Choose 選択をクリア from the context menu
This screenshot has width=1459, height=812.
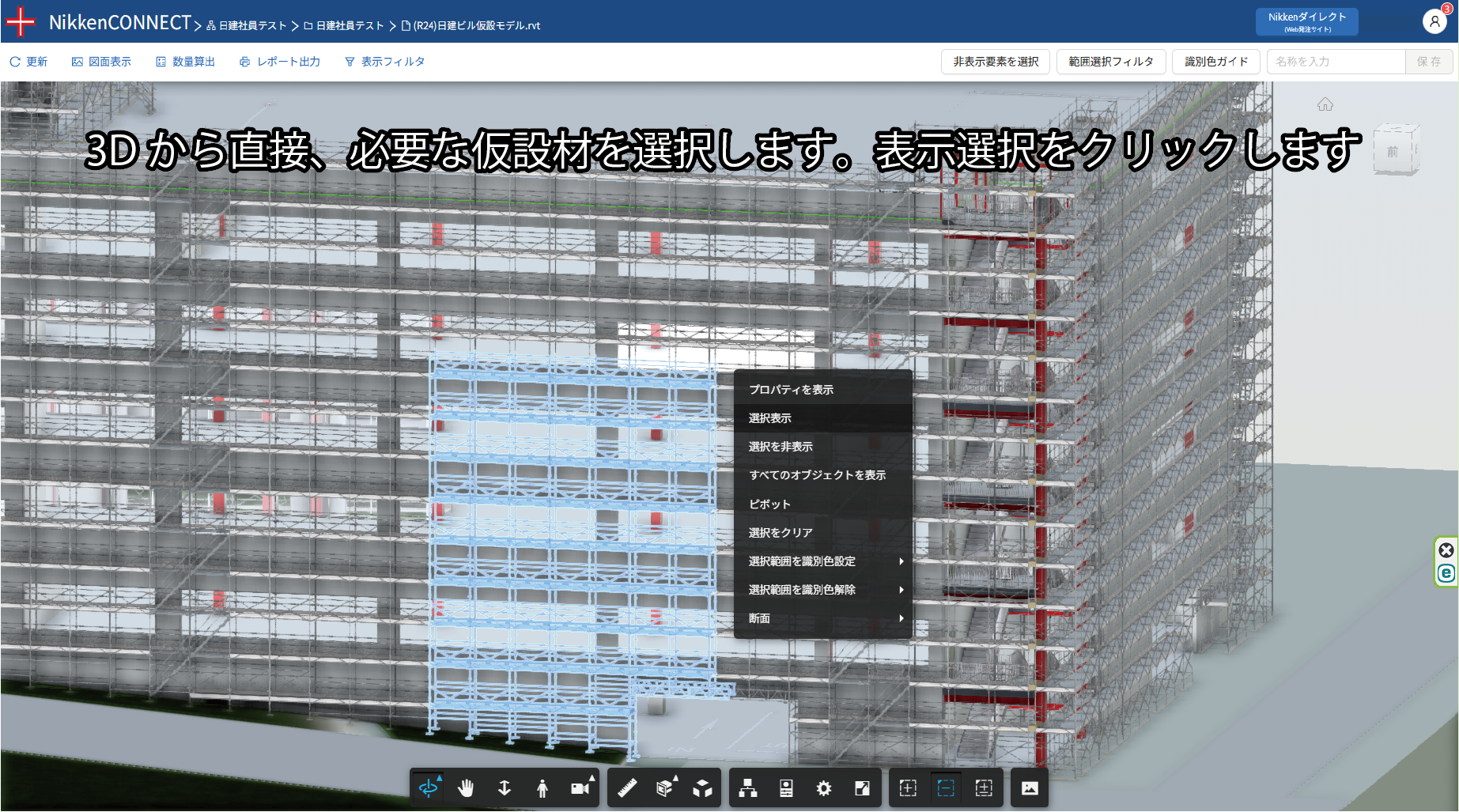coord(781,533)
